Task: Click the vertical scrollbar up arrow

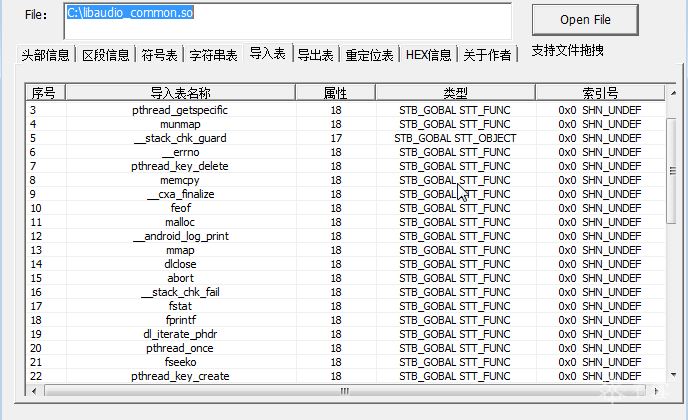Action: 673,93
